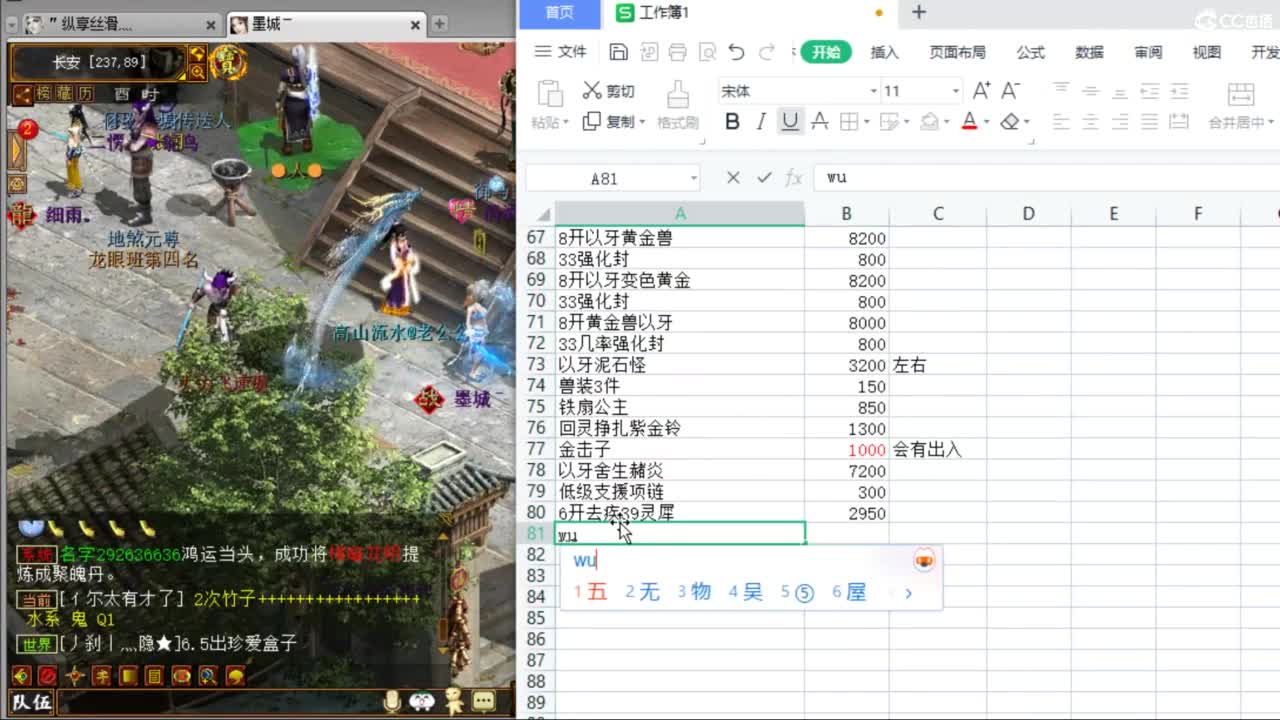This screenshot has width=1280, height=720.
Task: Click the Print Preview icon
Action: coord(707,52)
